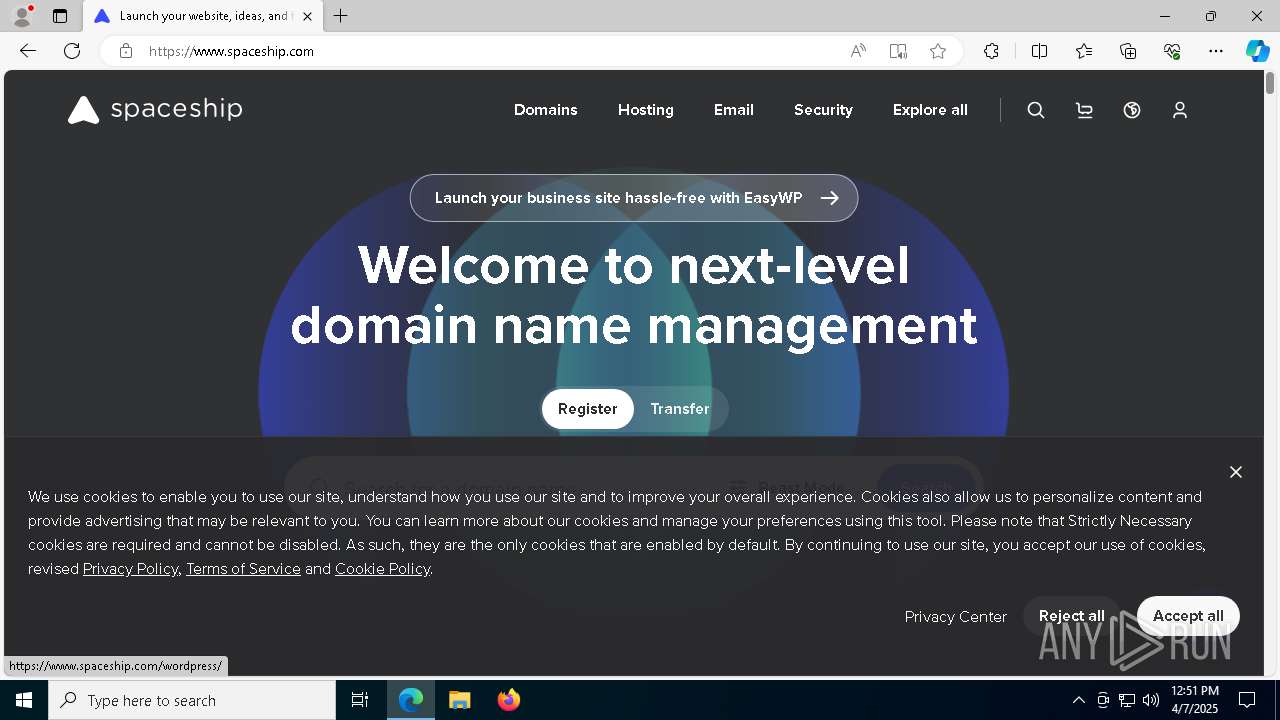Open Immersive Reader icon
Image resolution: width=1280 pixels, height=720 pixels.
(x=898, y=51)
